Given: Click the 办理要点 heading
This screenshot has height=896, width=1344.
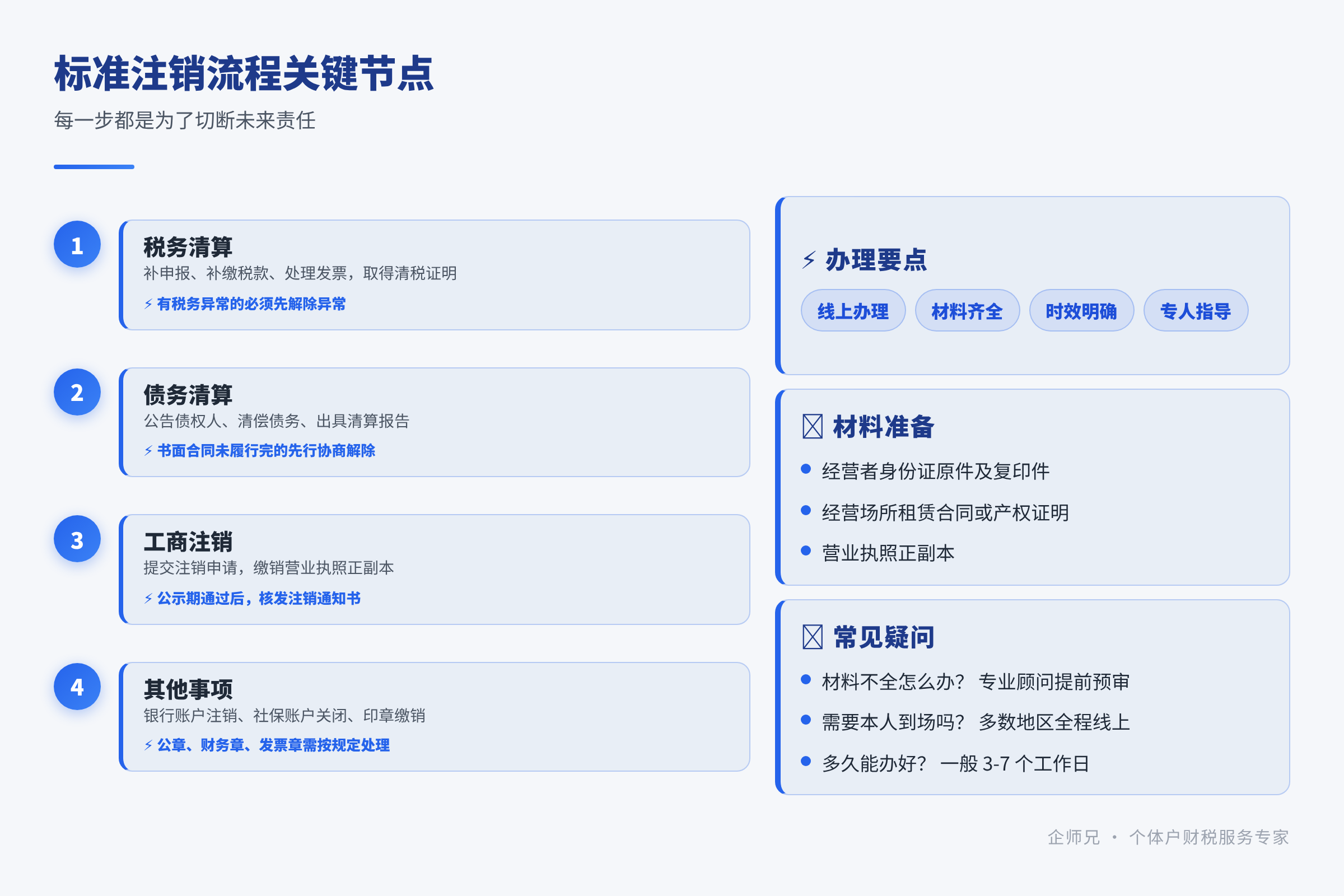Looking at the screenshot, I should (876, 260).
